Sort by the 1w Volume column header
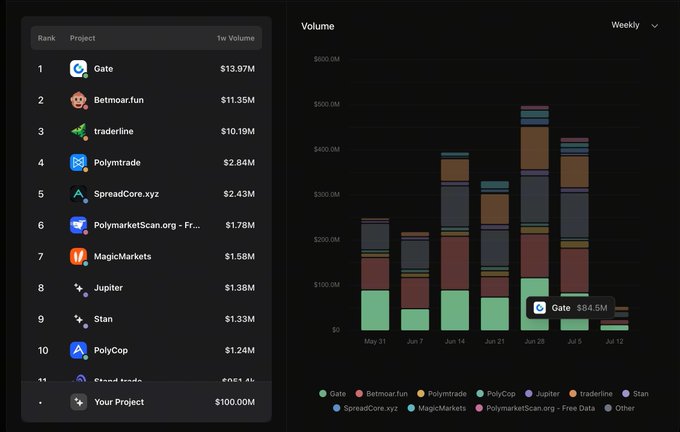This screenshot has width=680, height=432. 235,38
